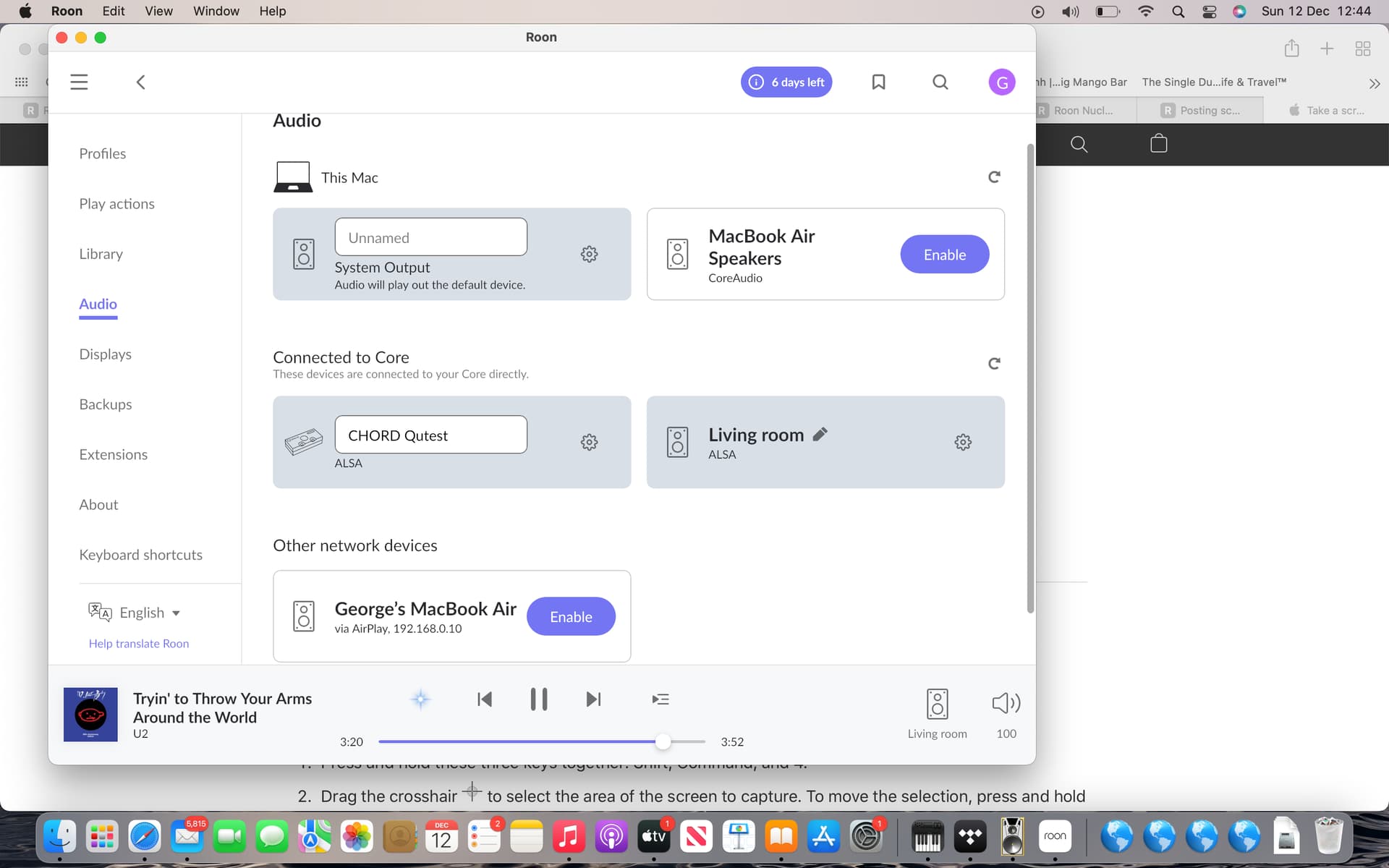The width and height of the screenshot is (1389, 868).
Task: Click Safari share icon behind Roon
Action: tap(1291, 48)
